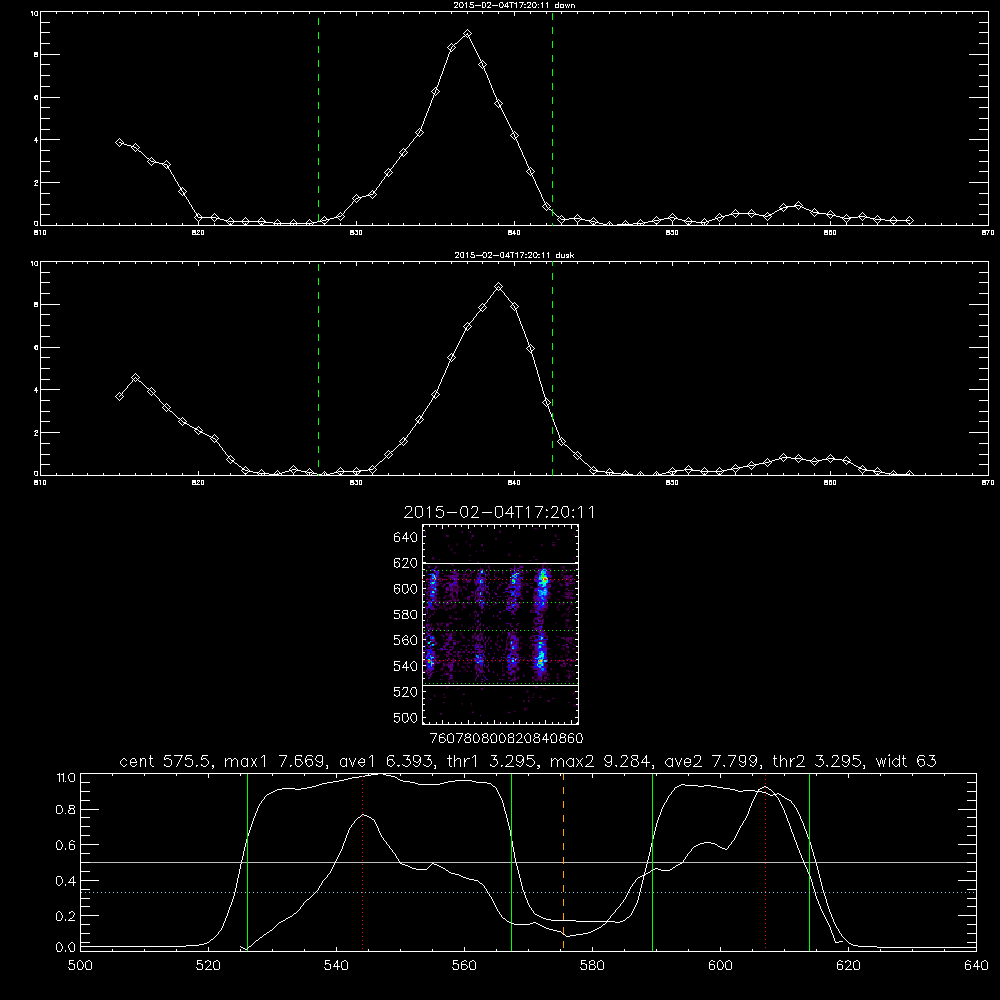Select the peak diamond marker in the dawn plot

(x=467, y=34)
